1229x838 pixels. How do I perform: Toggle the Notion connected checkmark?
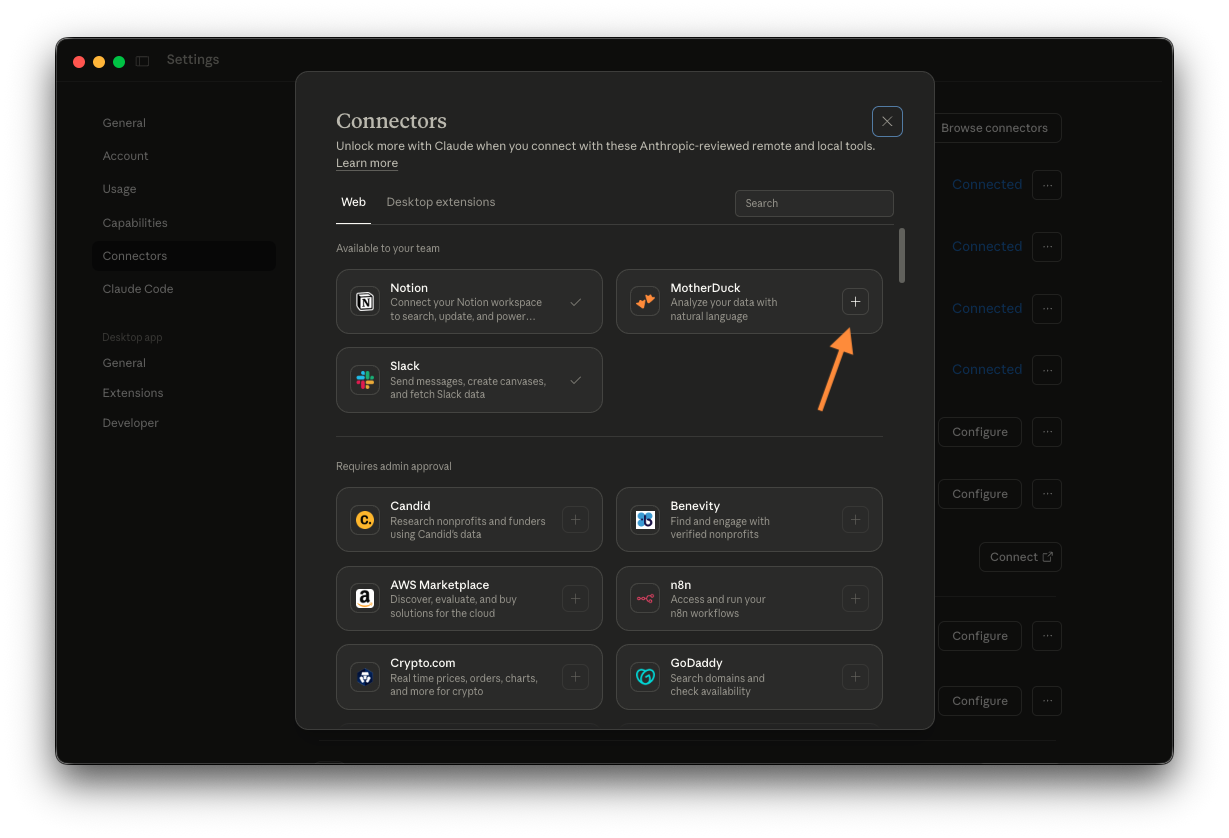576,301
